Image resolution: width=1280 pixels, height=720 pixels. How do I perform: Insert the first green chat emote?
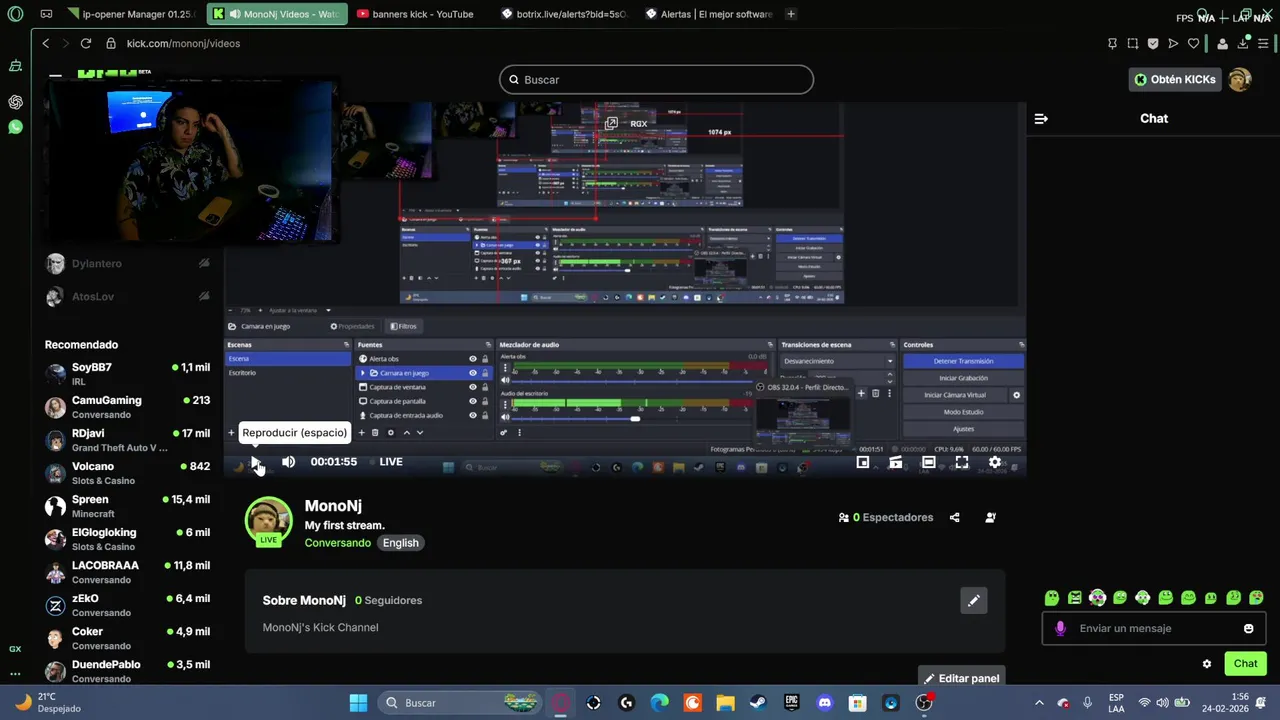1052,598
